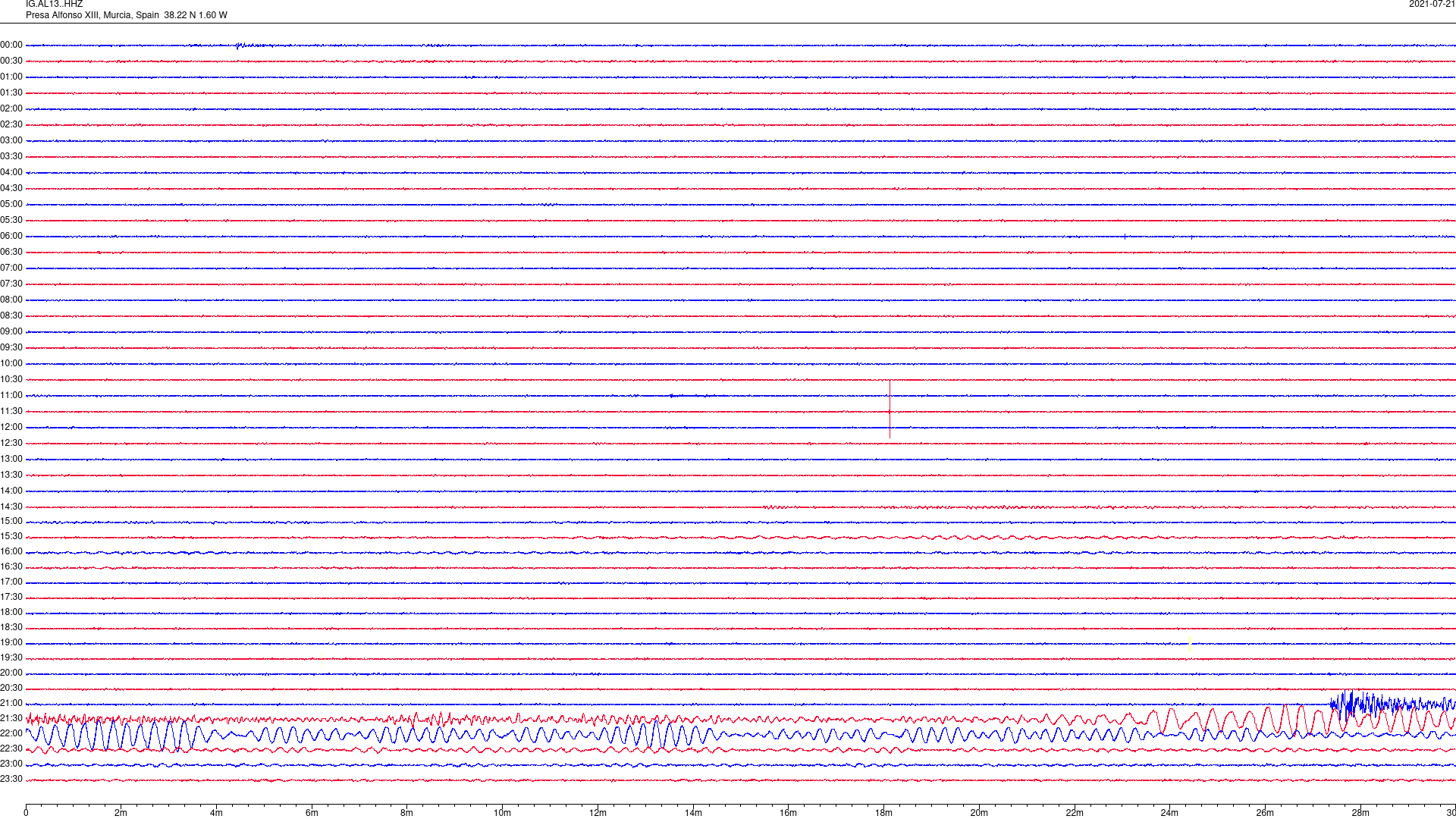Image resolution: width=1456 pixels, height=819 pixels.
Task: Click the vertical spike on the 11:30 trace
Action: [890, 409]
